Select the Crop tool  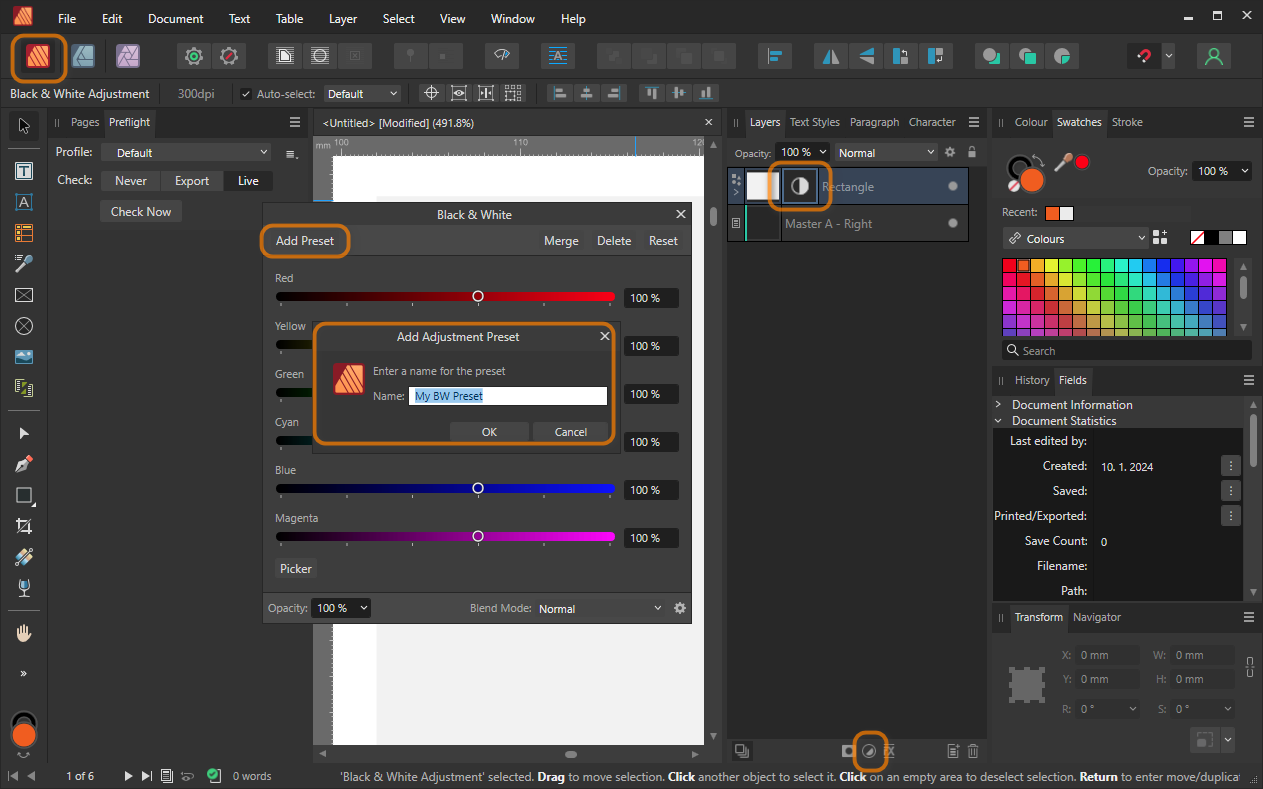[24, 526]
